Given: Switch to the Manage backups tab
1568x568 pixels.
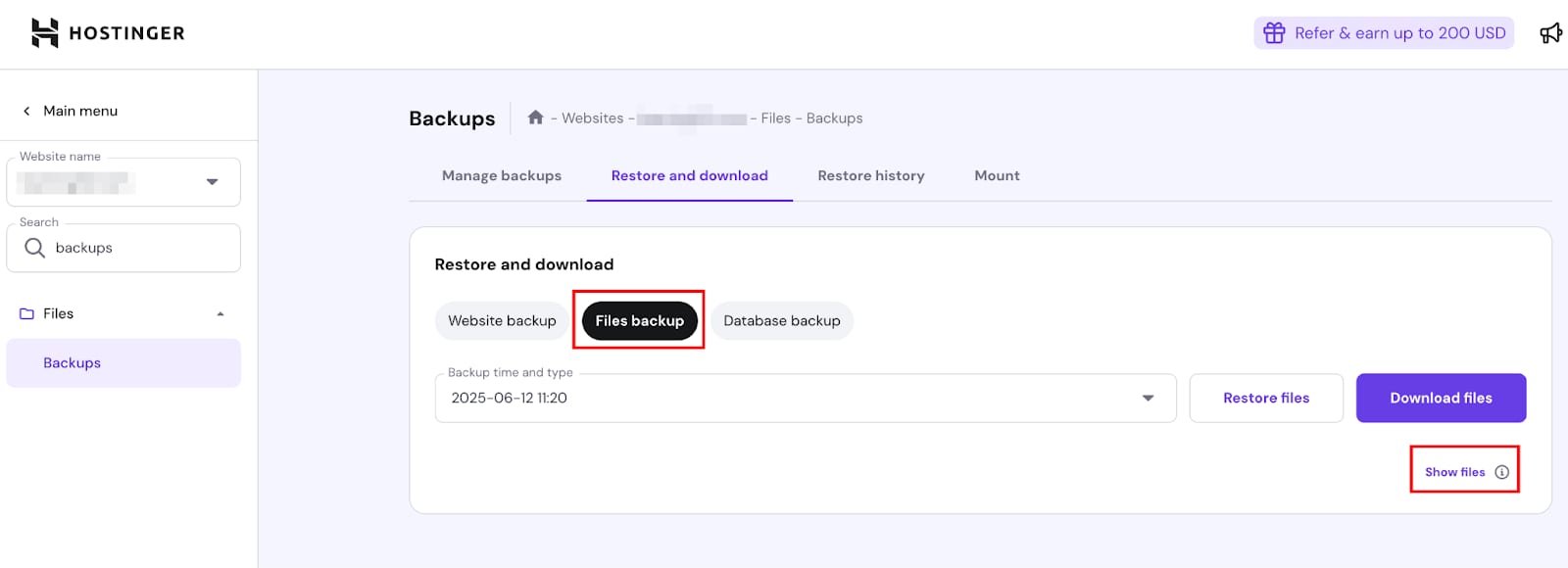Looking at the screenshot, I should (x=501, y=176).
